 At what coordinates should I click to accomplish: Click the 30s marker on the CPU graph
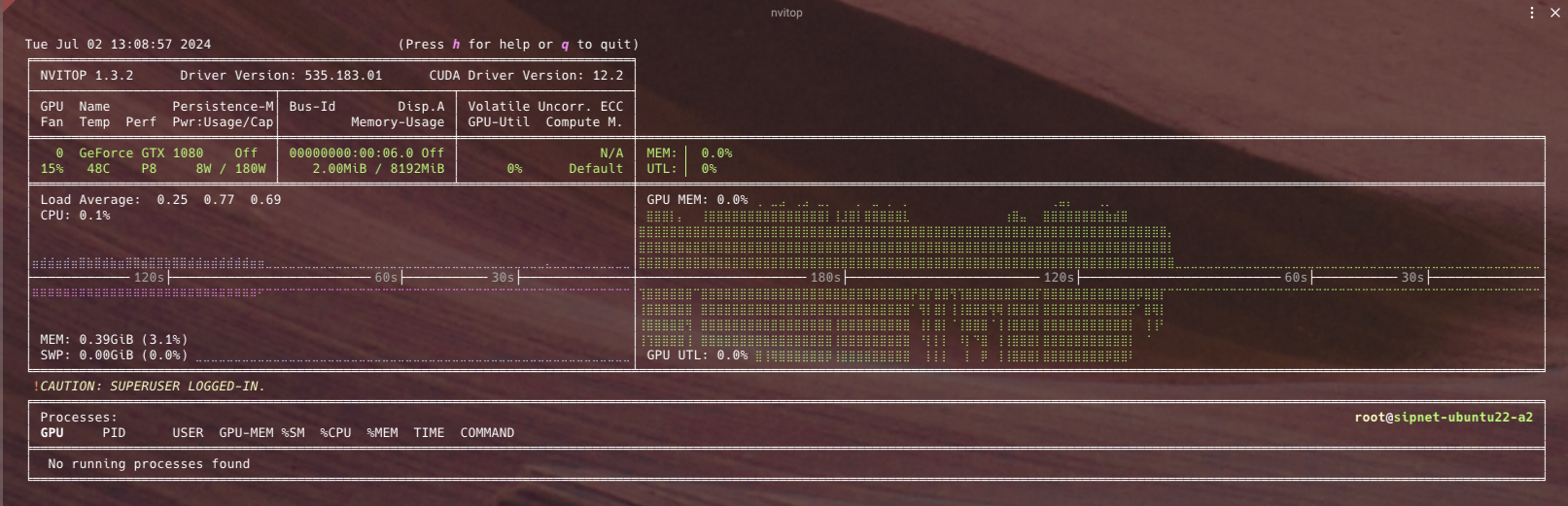(503, 278)
